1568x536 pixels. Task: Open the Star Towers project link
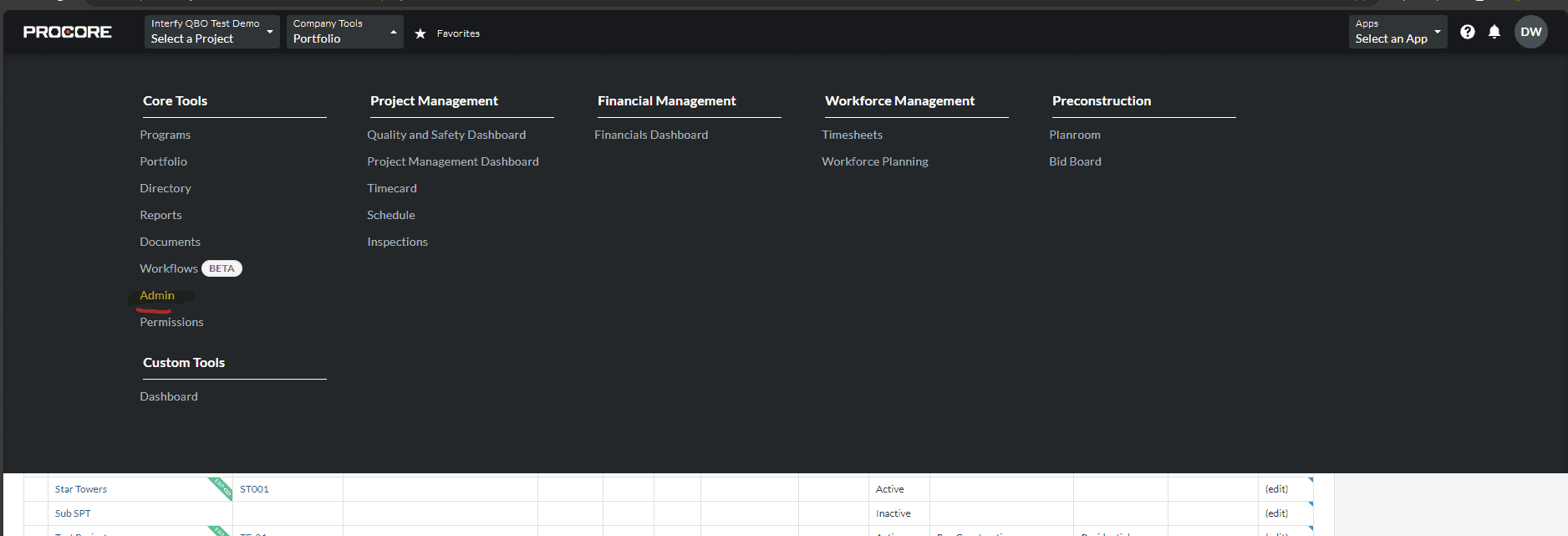(81, 489)
